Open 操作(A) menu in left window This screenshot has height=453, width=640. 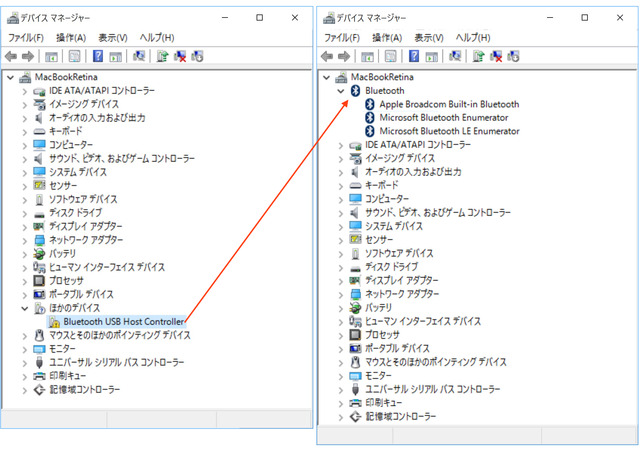71,38
